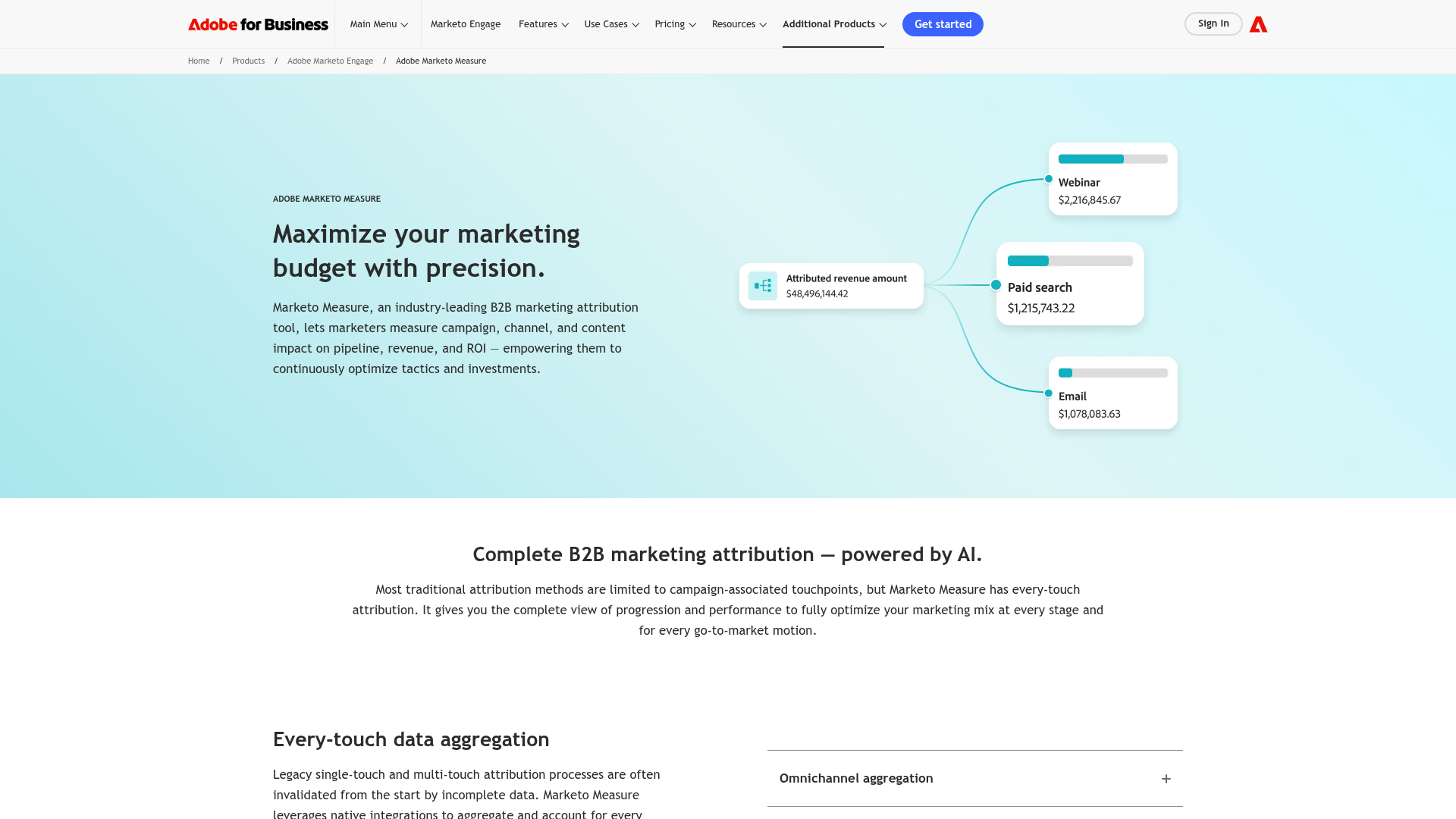Click the attributed revenue chart icon
The width and height of the screenshot is (1456, 819).
point(762,286)
